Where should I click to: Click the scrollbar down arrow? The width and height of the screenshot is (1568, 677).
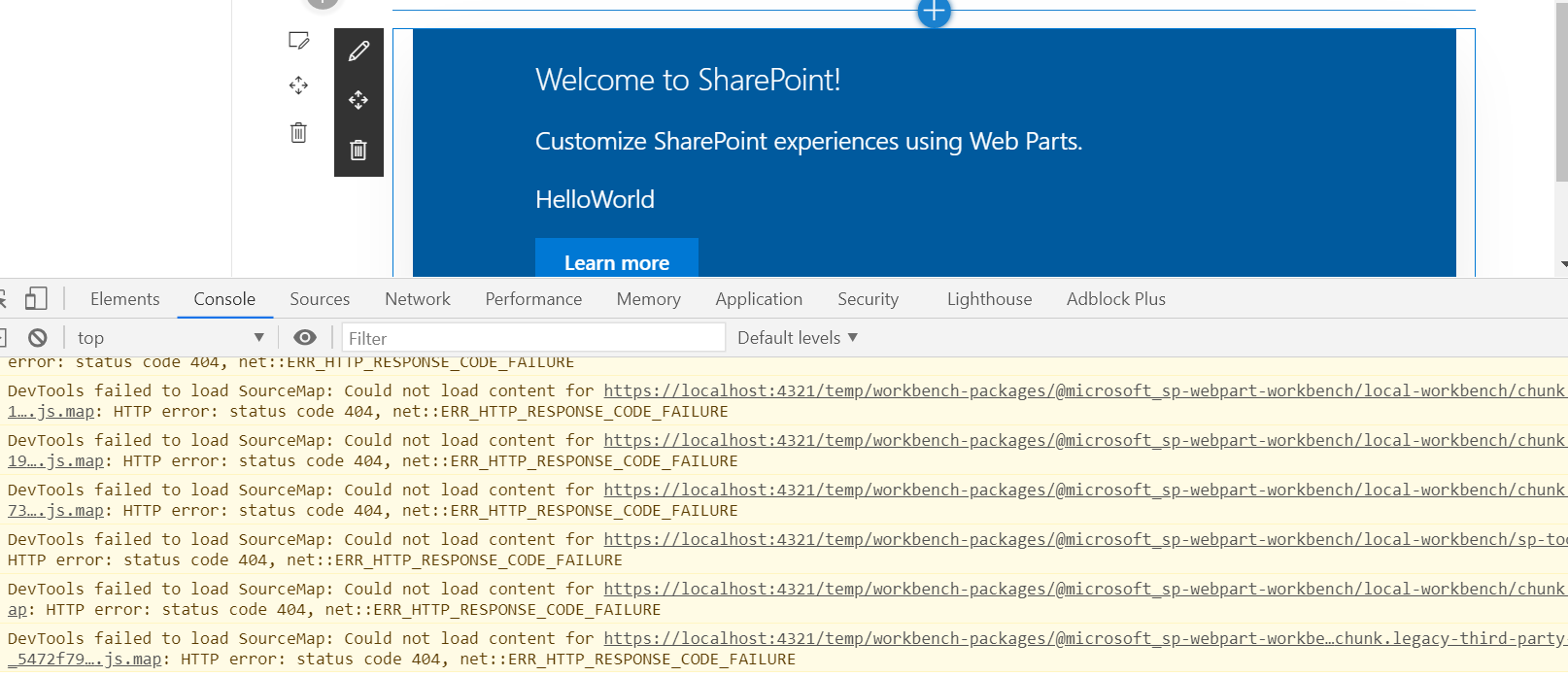pos(1562,264)
